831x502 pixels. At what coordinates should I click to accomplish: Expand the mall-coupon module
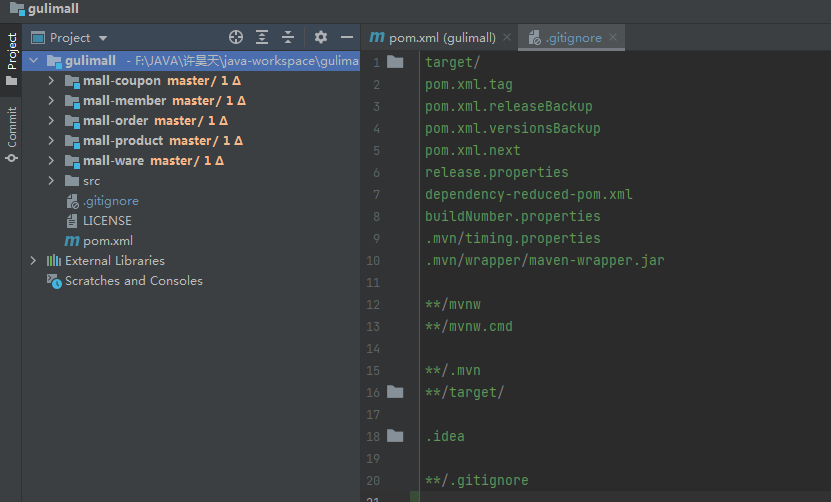(51, 81)
